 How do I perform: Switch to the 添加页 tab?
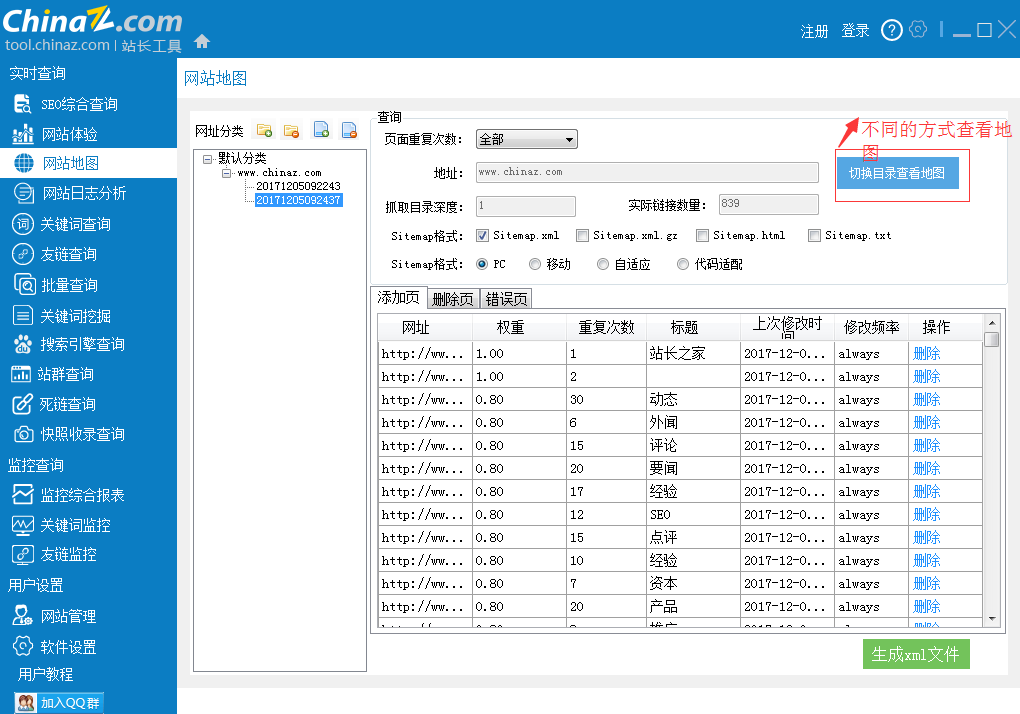398,298
